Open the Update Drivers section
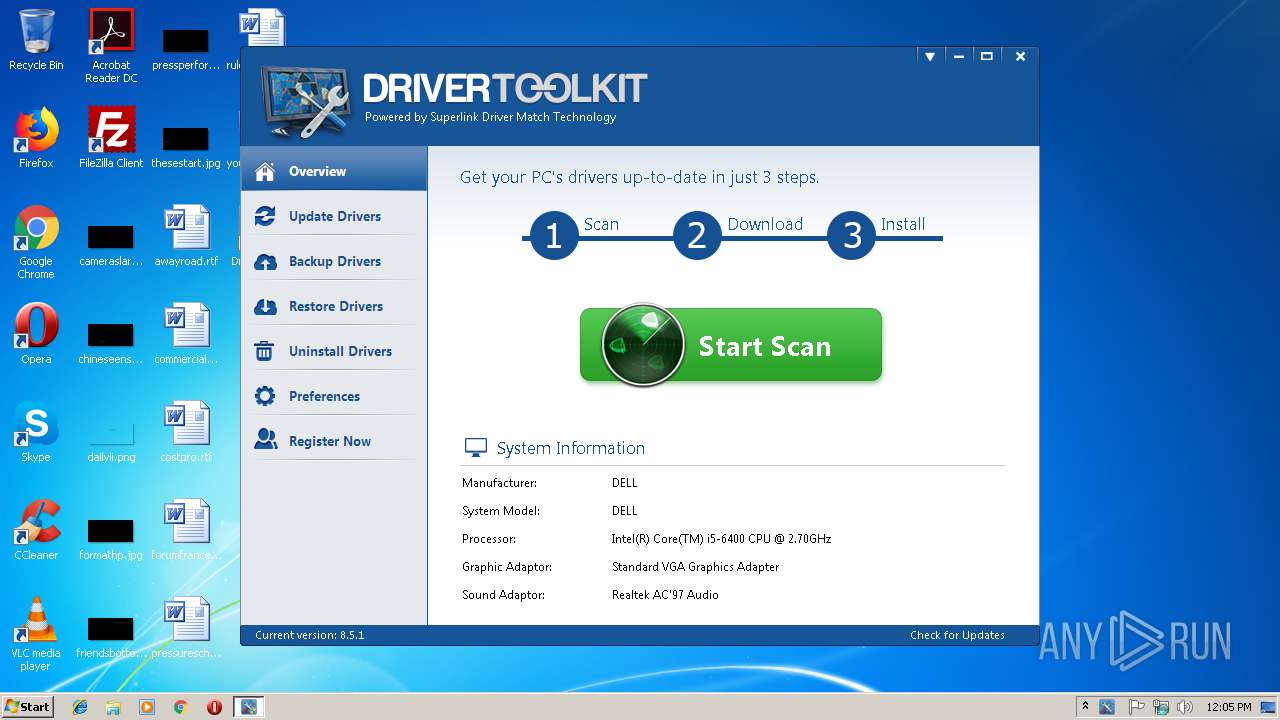Viewport: 1280px width, 720px height. (x=334, y=216)
